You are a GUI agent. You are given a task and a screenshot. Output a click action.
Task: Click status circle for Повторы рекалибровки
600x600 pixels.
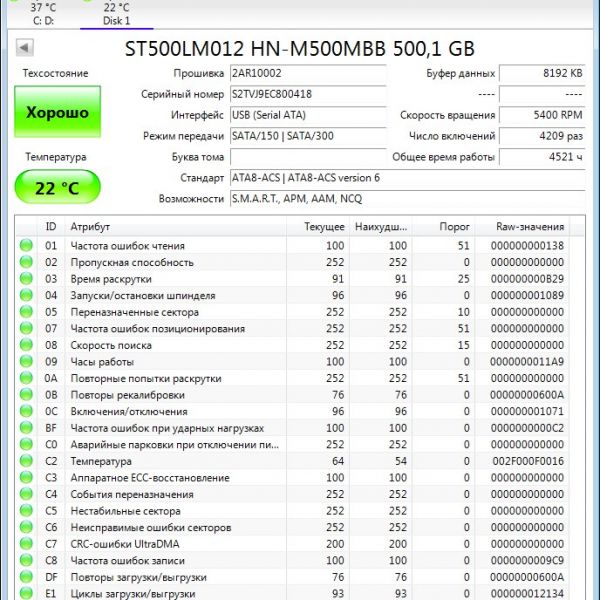(26, 395)
